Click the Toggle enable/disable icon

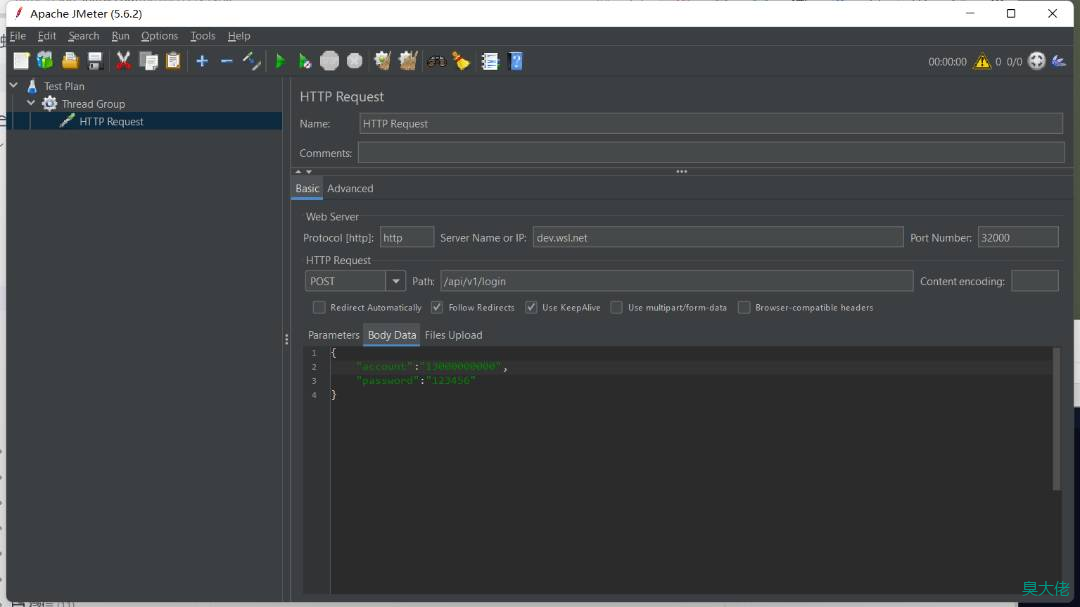click(x=251, y=61)
